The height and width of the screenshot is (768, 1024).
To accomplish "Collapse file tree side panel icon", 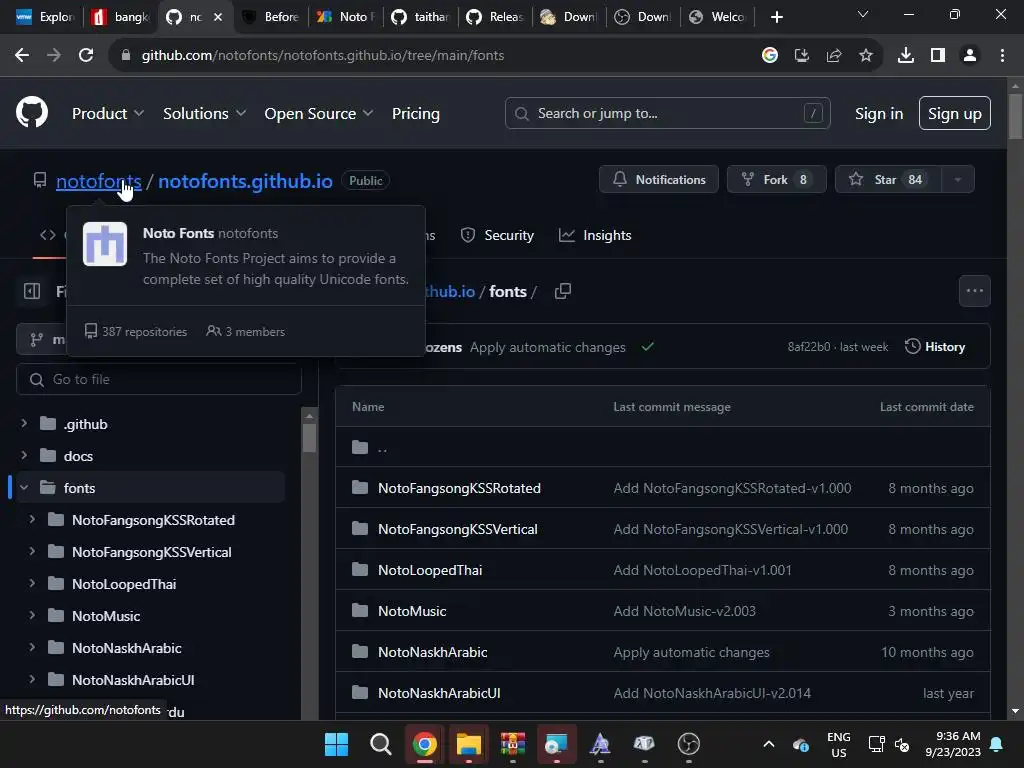I will [32, 291].
